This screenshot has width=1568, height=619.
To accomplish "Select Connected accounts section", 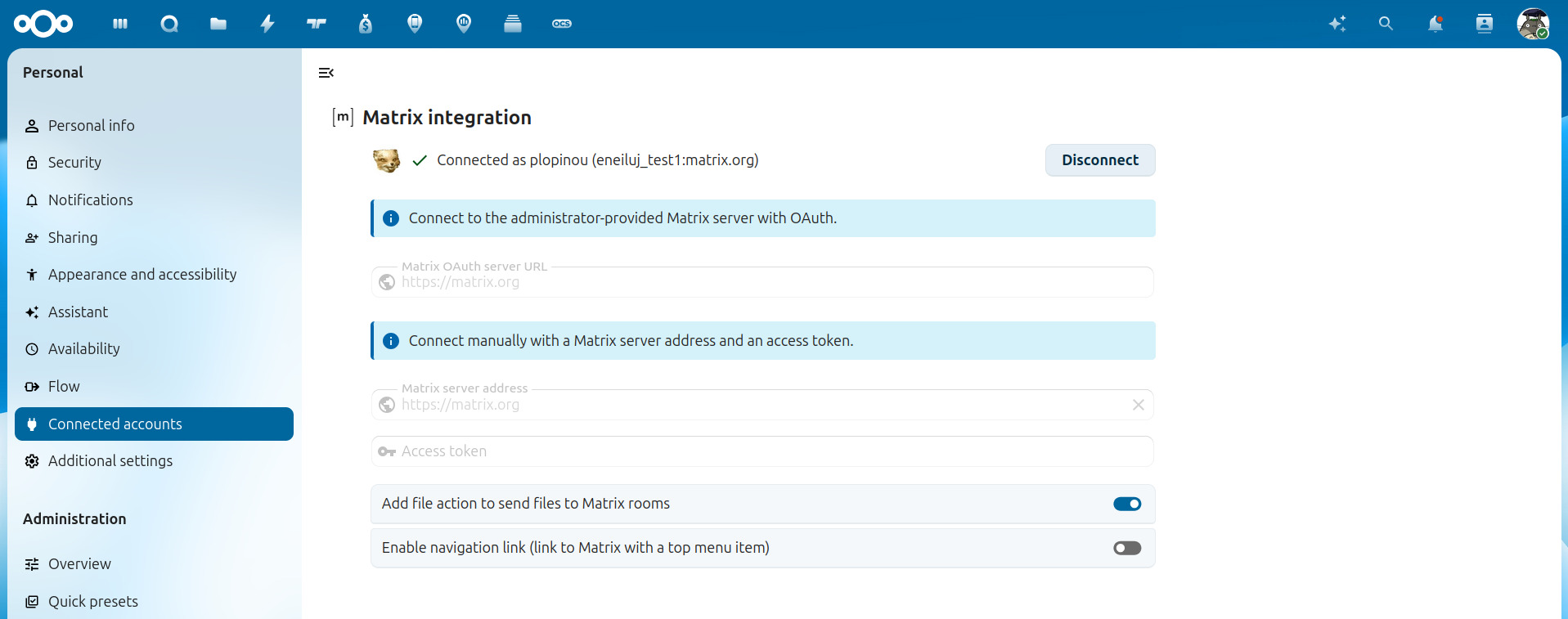I will (154, 424).
